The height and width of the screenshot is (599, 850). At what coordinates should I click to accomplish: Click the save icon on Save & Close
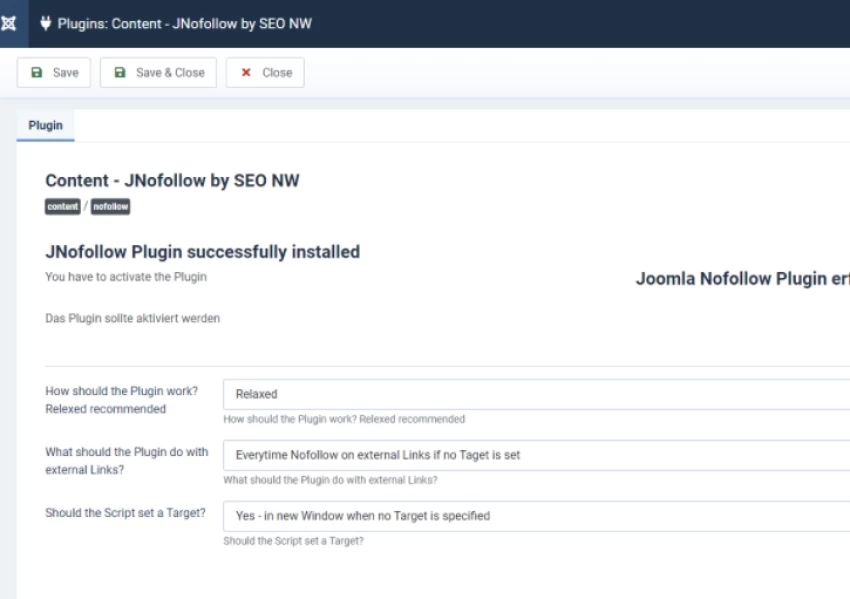pos(120,72)
